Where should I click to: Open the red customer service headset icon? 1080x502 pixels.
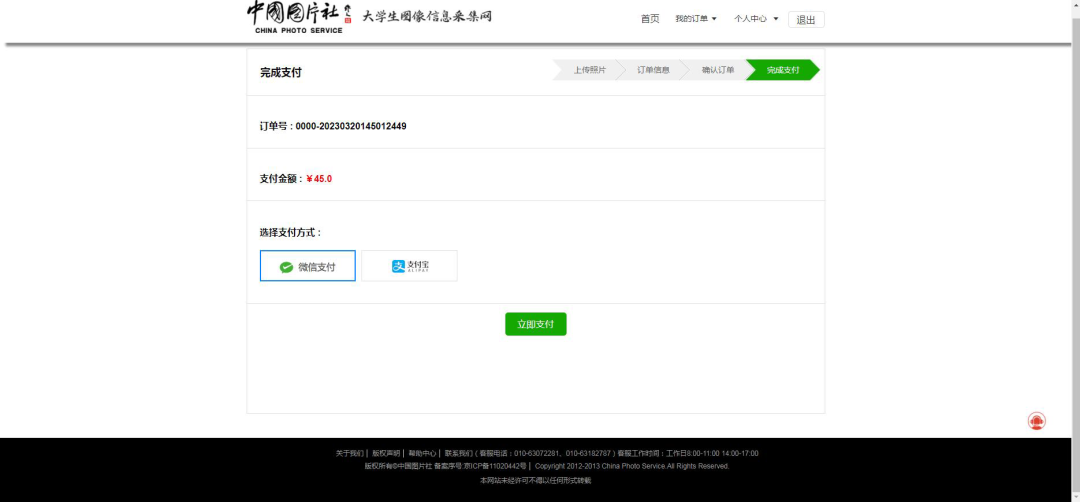[1037, 421]
